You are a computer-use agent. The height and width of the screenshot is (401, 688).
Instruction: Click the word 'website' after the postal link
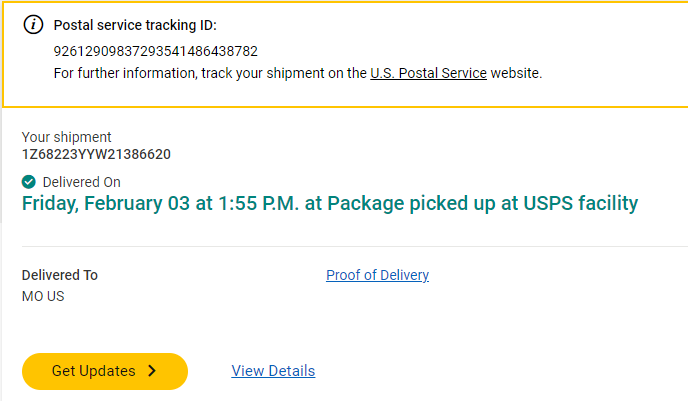[515, 73]
